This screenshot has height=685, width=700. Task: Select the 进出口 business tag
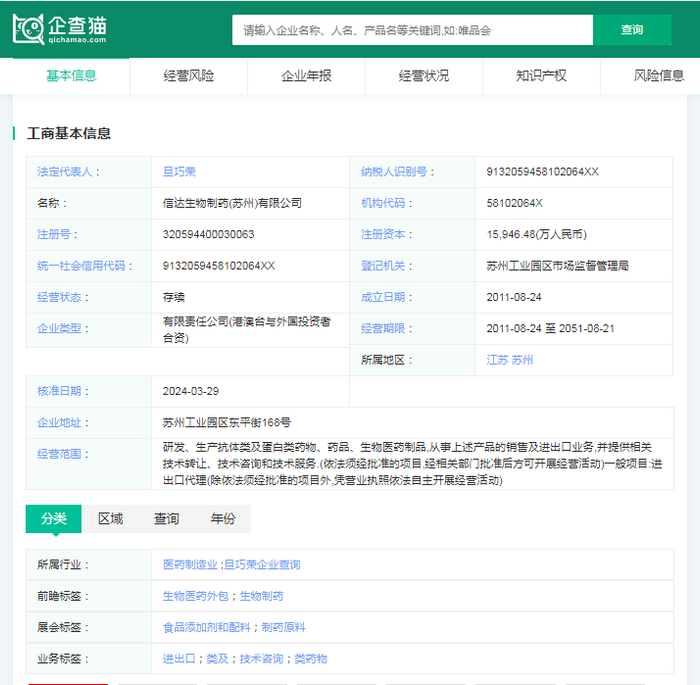tap(179, 659)
